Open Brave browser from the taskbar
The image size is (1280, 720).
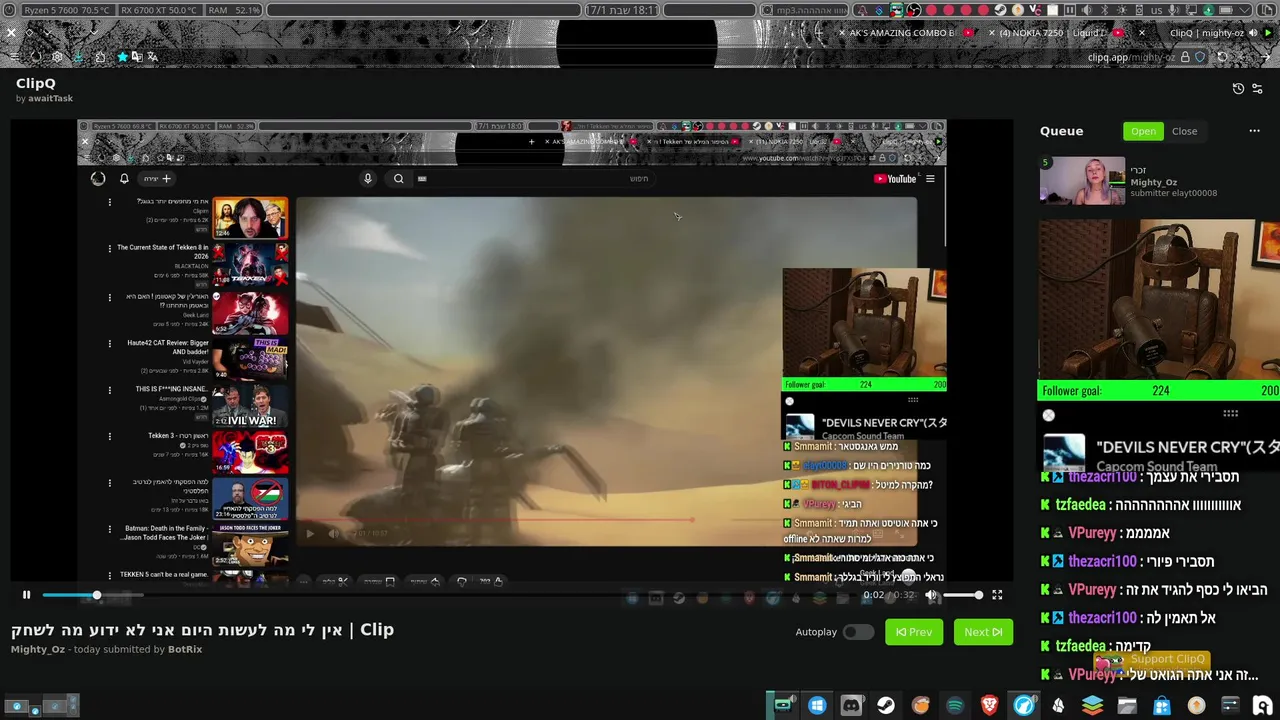pos(989,705)
